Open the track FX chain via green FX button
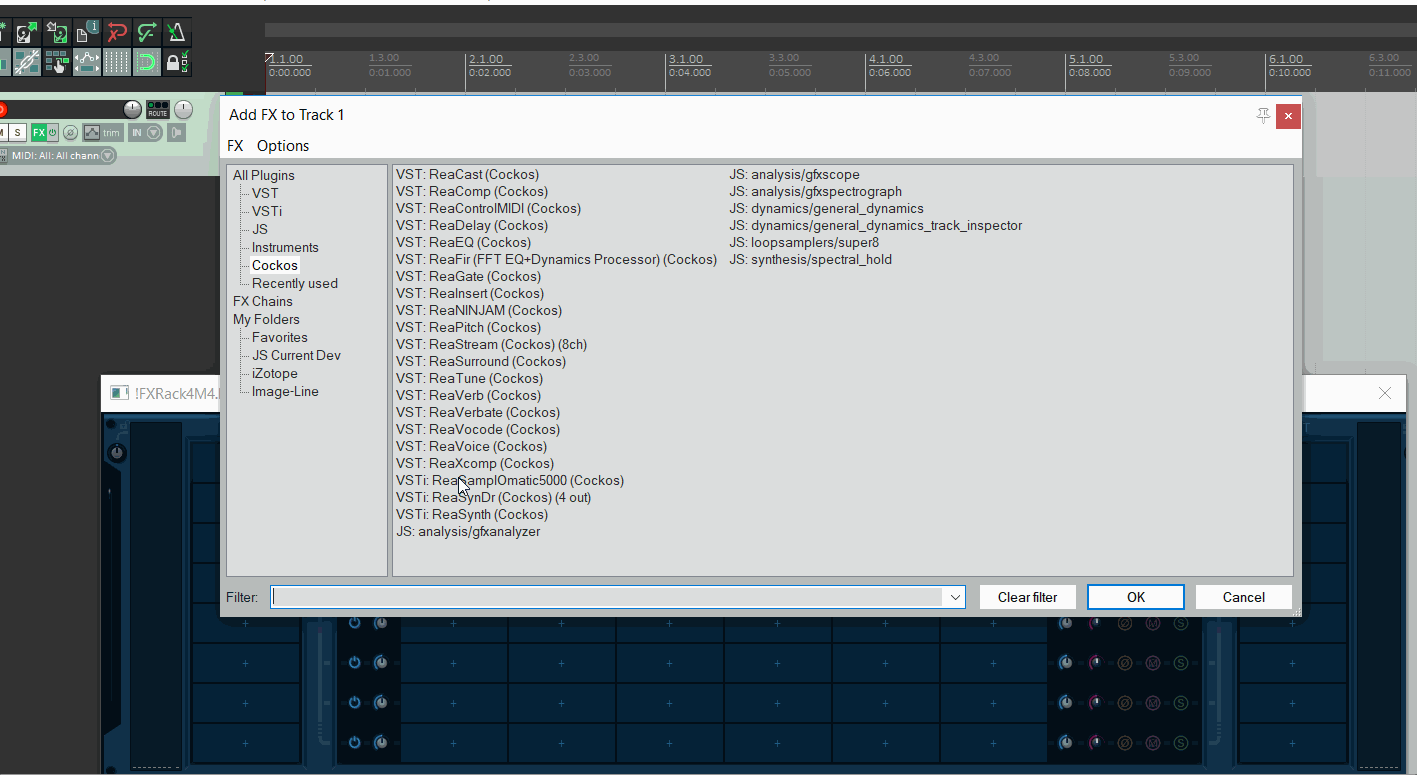This screenshot has height=775, width=1417. (x=38, y=132)
